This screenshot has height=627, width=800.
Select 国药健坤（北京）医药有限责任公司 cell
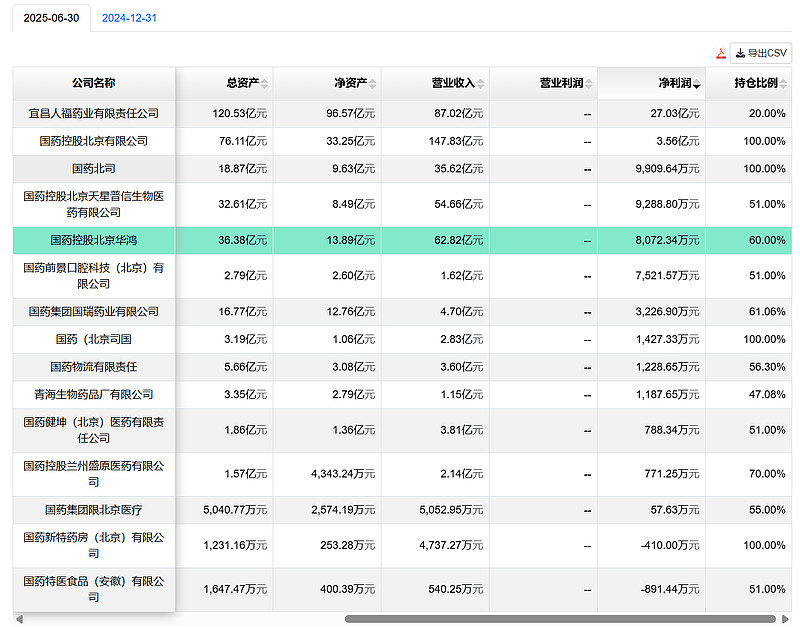pyautogui.click(x=94, y=430)
